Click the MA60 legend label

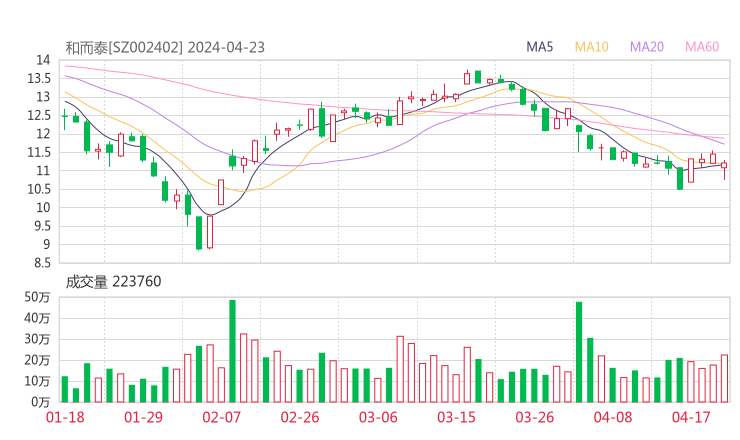coord(702,47)
